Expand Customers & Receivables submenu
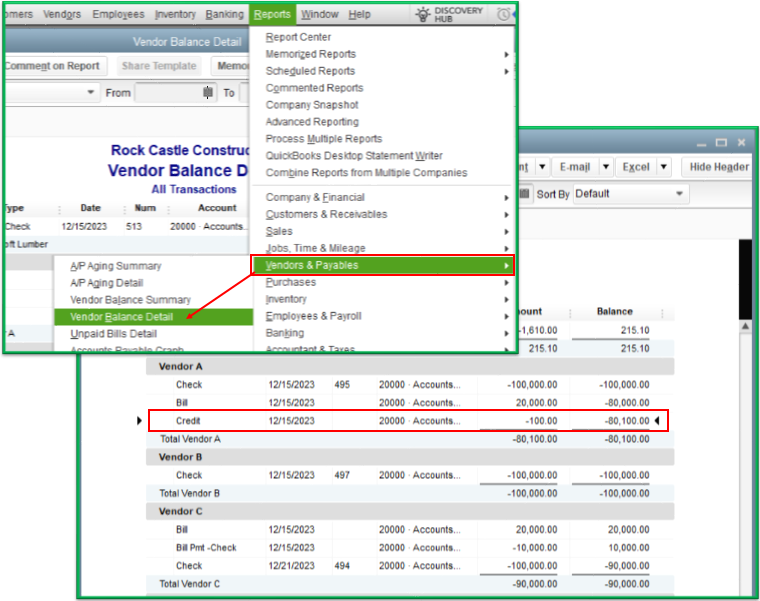This screenshot has width=760, height=601. point(383,214)
